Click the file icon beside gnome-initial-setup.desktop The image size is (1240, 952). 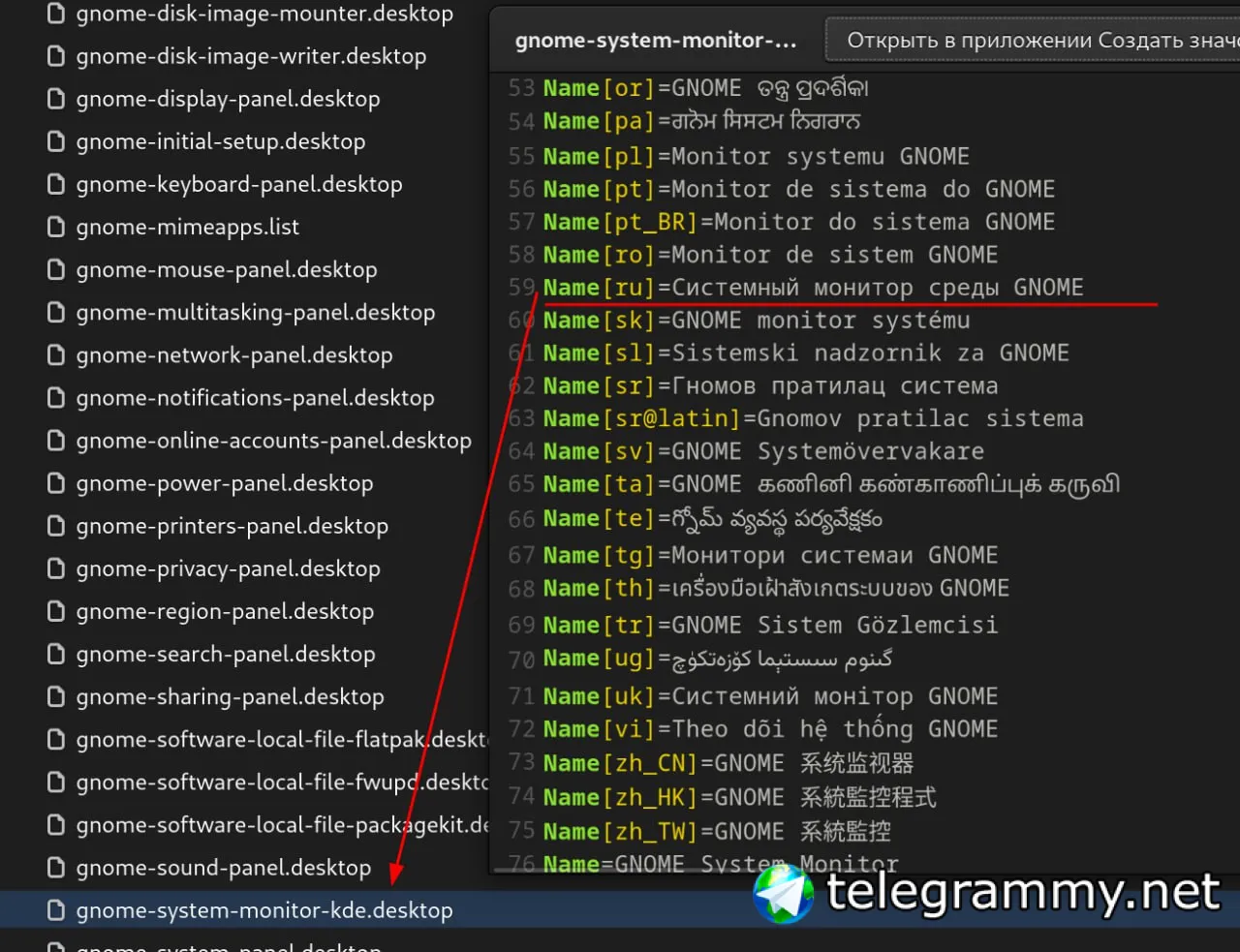click(x=56, y=141)
